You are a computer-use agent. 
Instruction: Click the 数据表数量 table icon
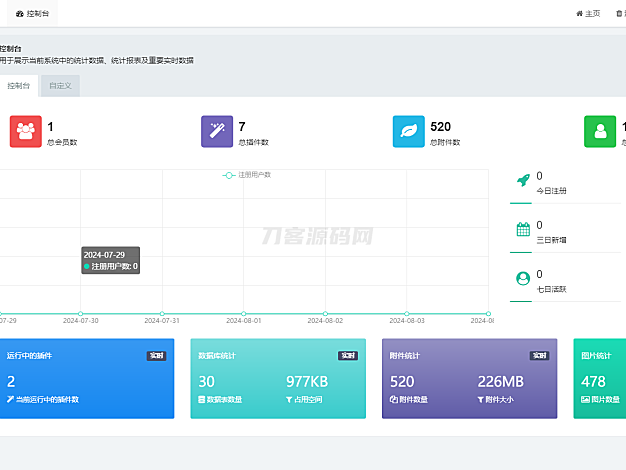click(202, 399)
